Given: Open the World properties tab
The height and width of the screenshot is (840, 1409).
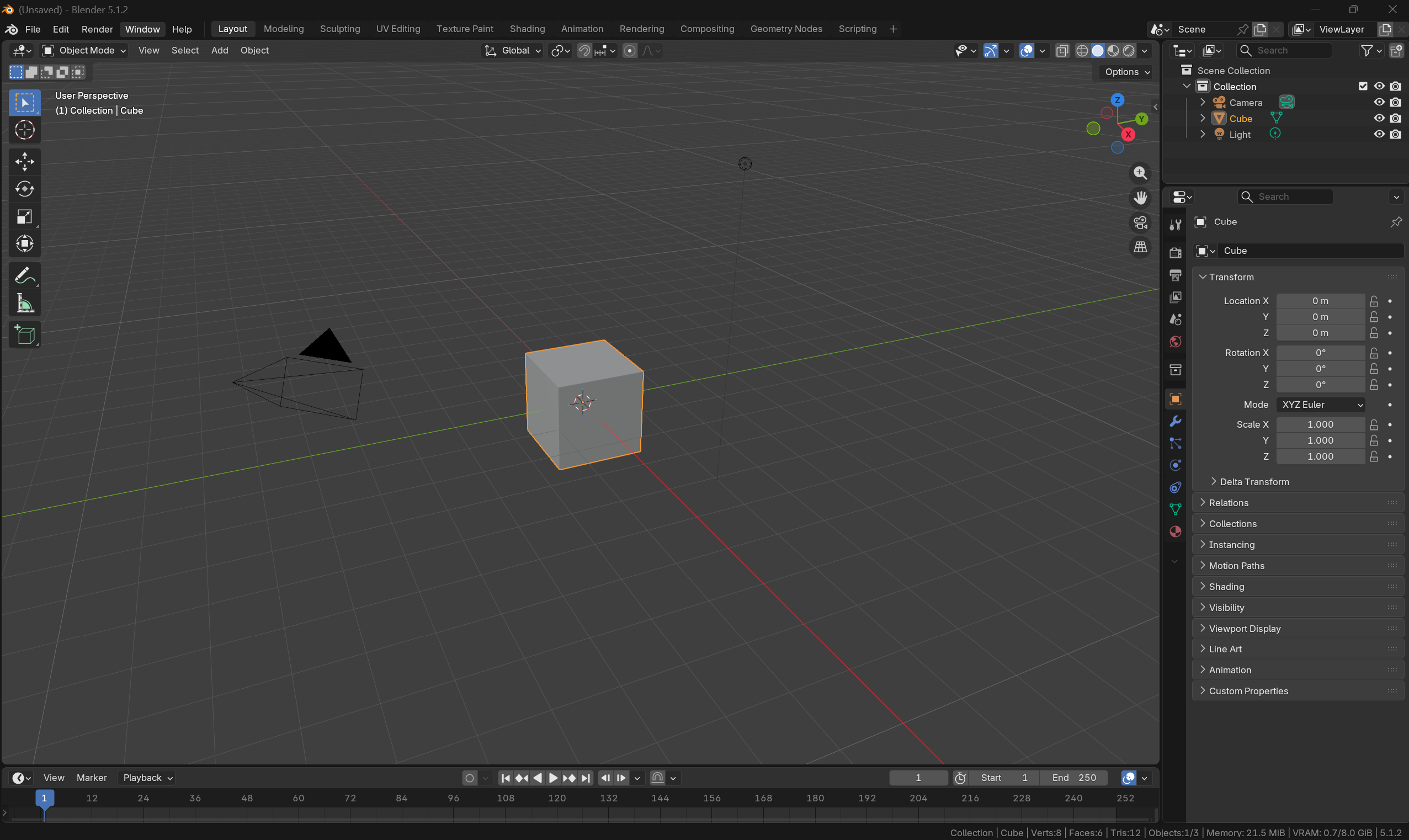Looking at the screenshot, I should 1176,341.
